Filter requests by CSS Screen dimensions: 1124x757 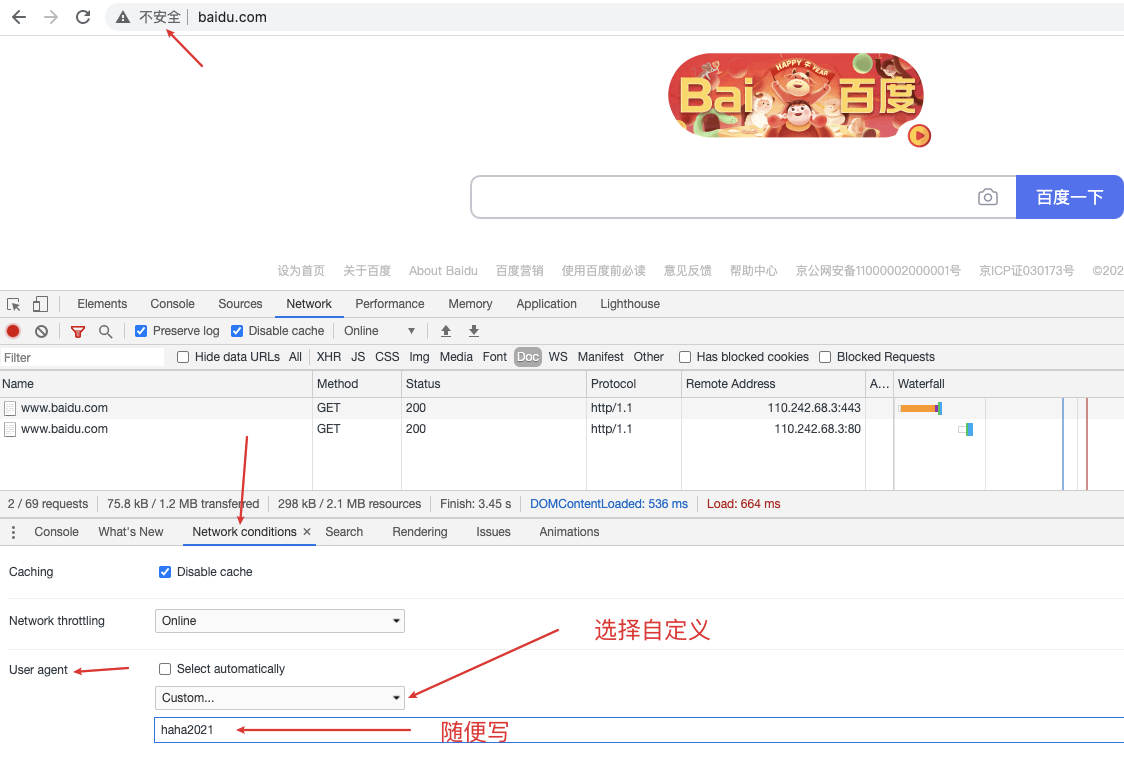click(387, 357)
